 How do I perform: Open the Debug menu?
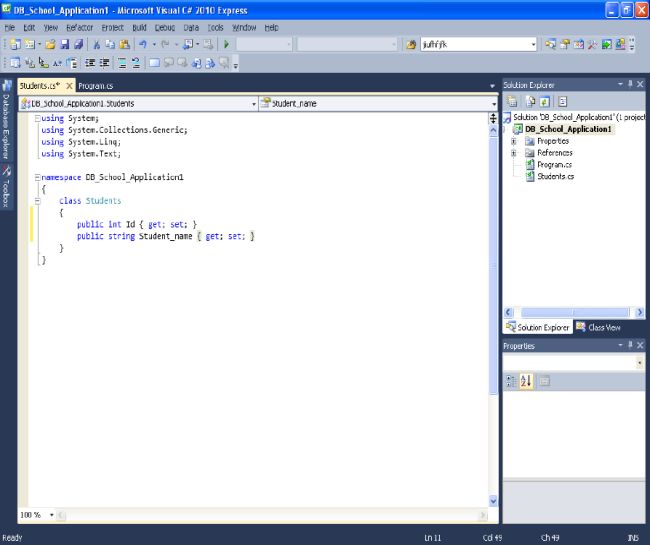click(x=165, y=28)
